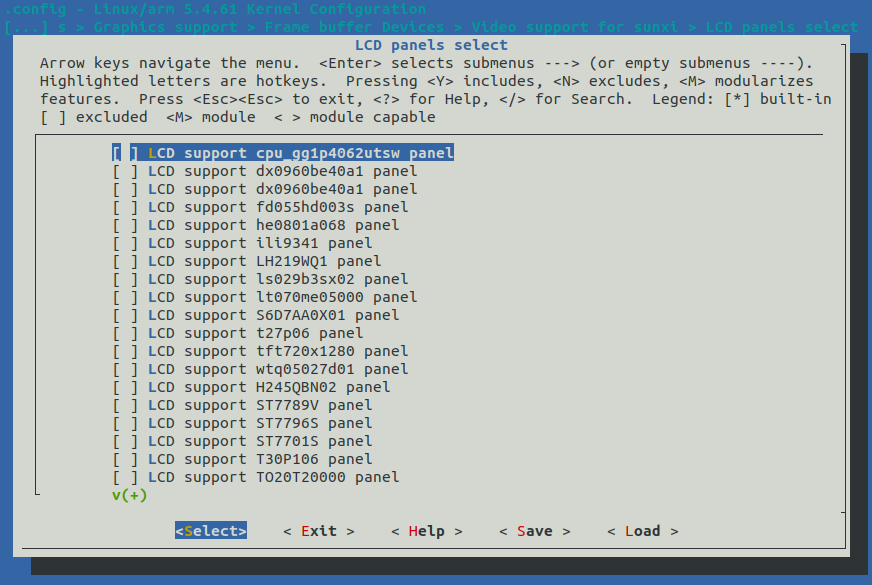Click the Exit button
This screenshot has height=585, width=872.
(319, 531)
